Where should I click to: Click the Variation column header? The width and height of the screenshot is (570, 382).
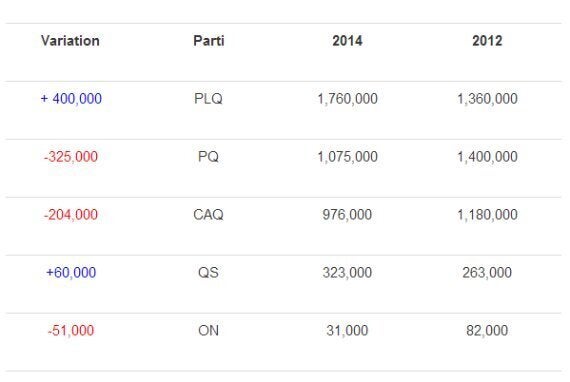point(70,41)
